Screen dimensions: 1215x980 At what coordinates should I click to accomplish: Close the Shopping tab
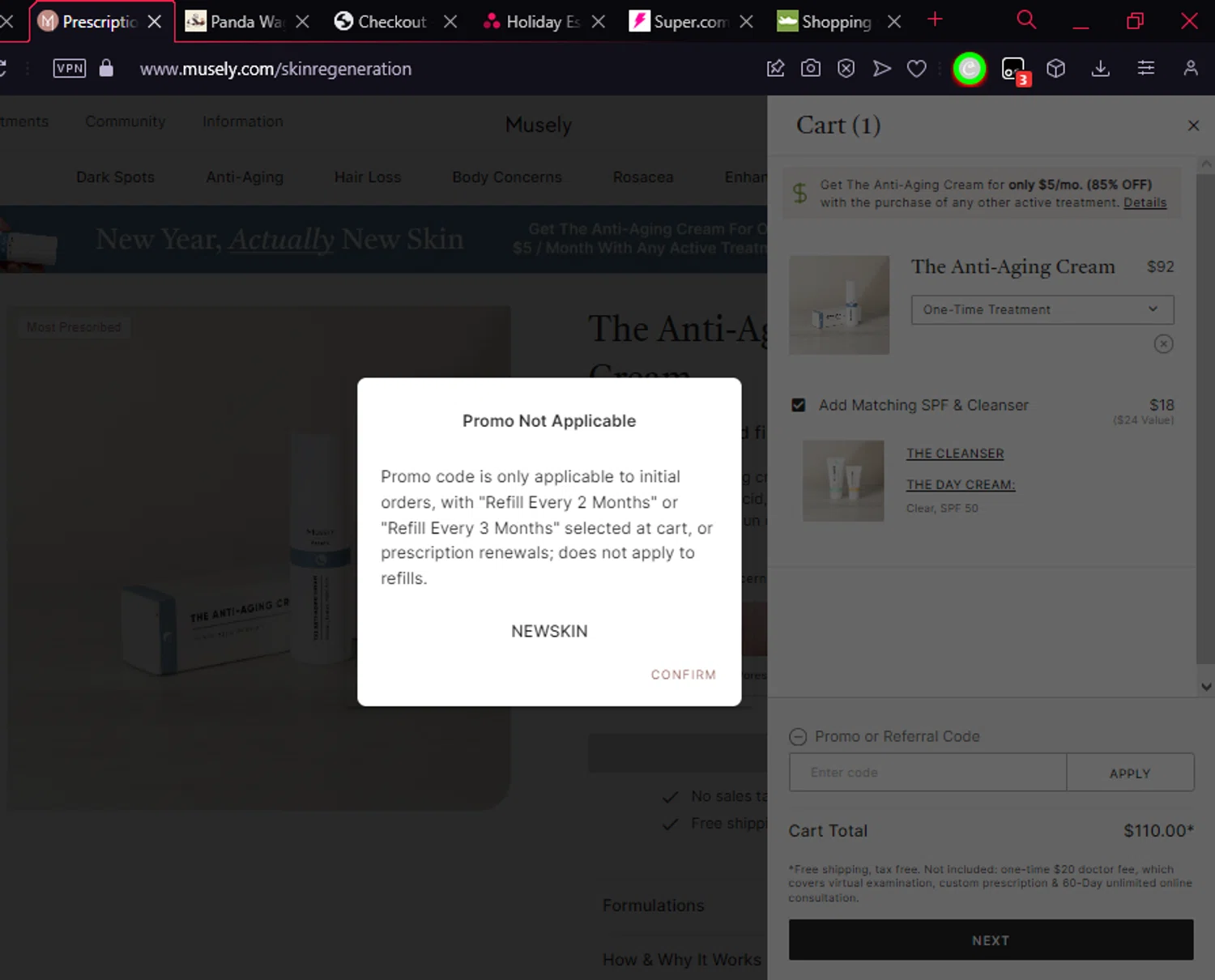[x=893, y=22]
